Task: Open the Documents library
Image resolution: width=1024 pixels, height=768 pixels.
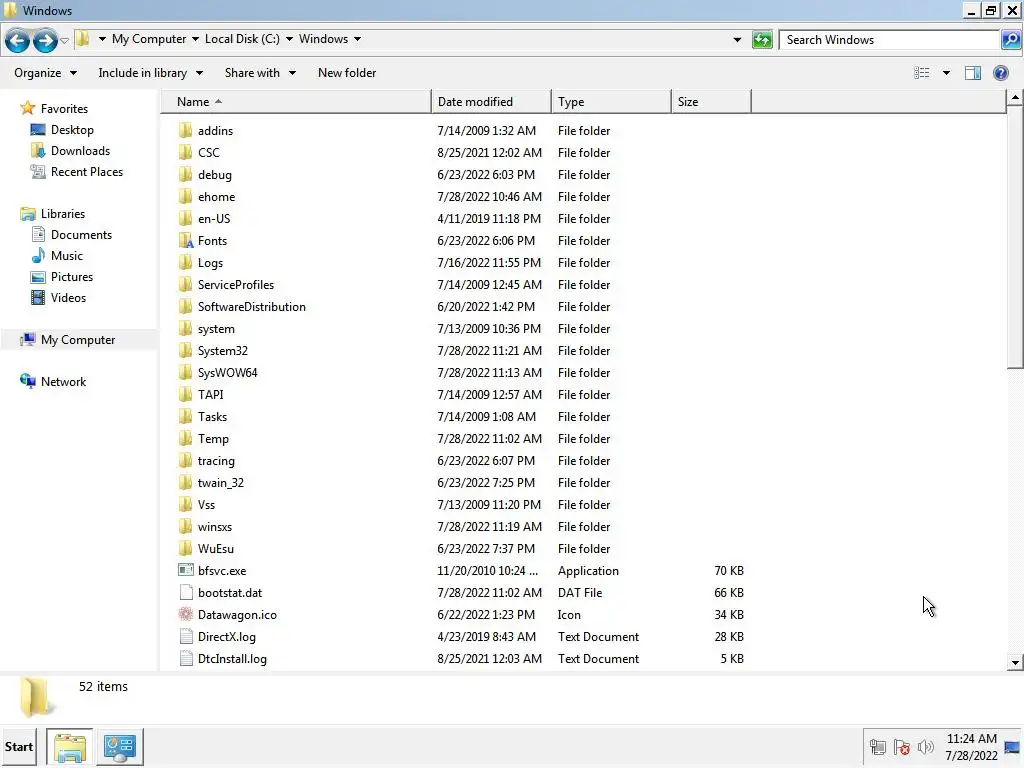Action: pos(81,235)
